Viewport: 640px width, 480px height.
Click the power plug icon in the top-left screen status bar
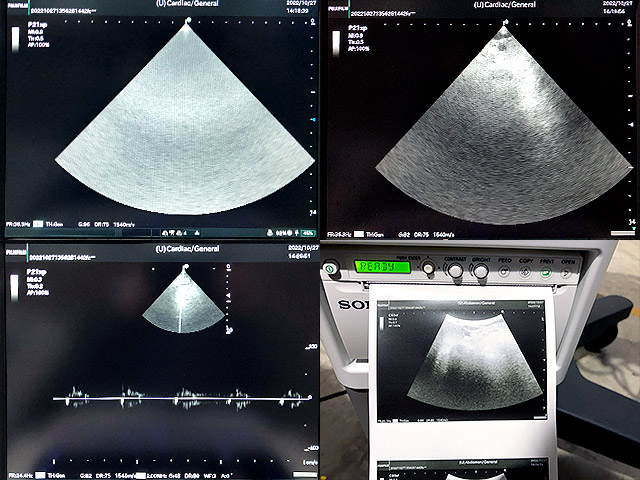click(x=296, y=233)
